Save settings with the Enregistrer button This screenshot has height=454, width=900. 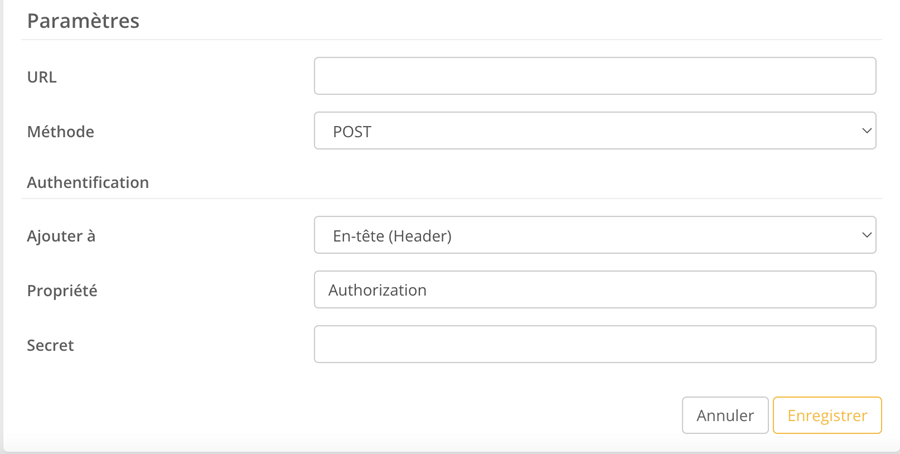coord(827,416)
